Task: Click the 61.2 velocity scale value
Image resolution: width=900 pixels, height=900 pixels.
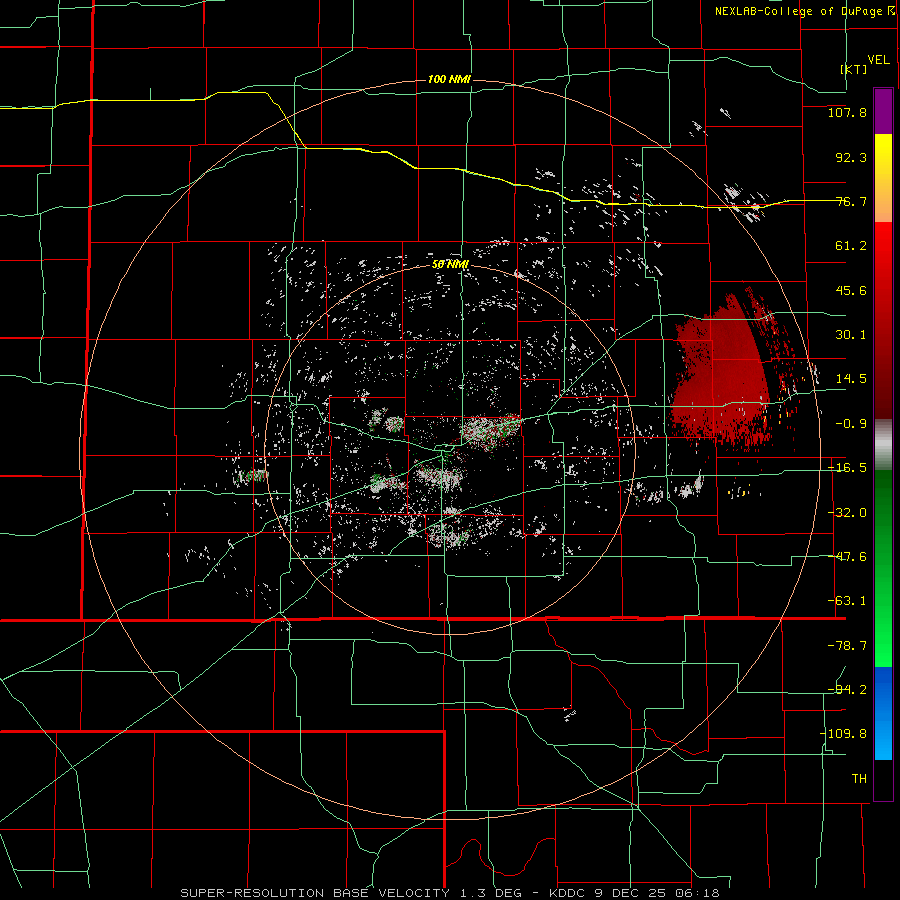Action: click(x=851, y=245)
